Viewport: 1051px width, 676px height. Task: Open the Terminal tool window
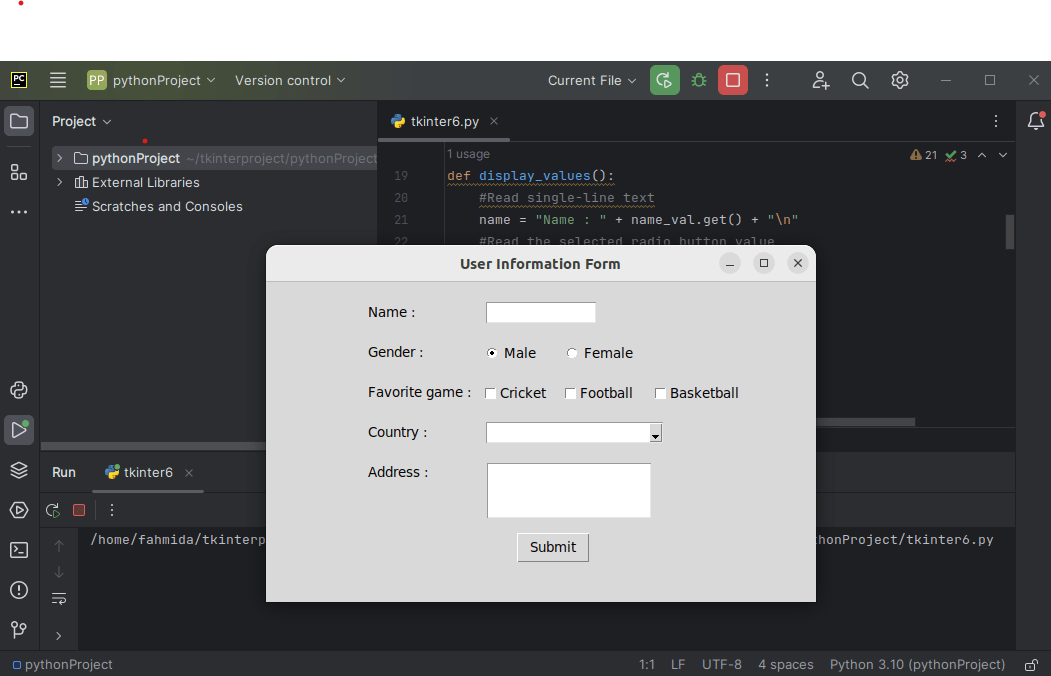click(x=18, y=549)
